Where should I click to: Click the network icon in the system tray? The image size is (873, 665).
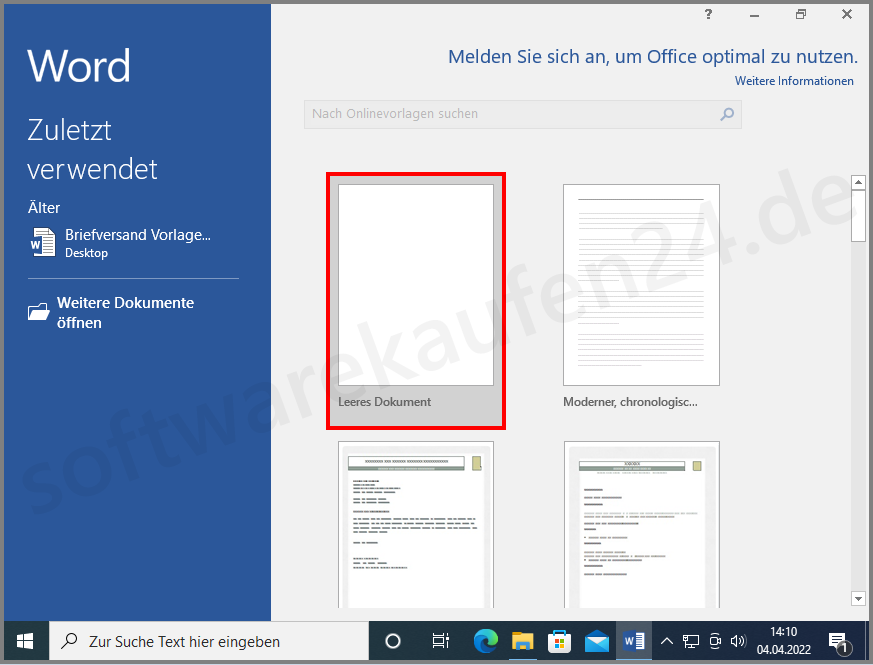[691, 641]
